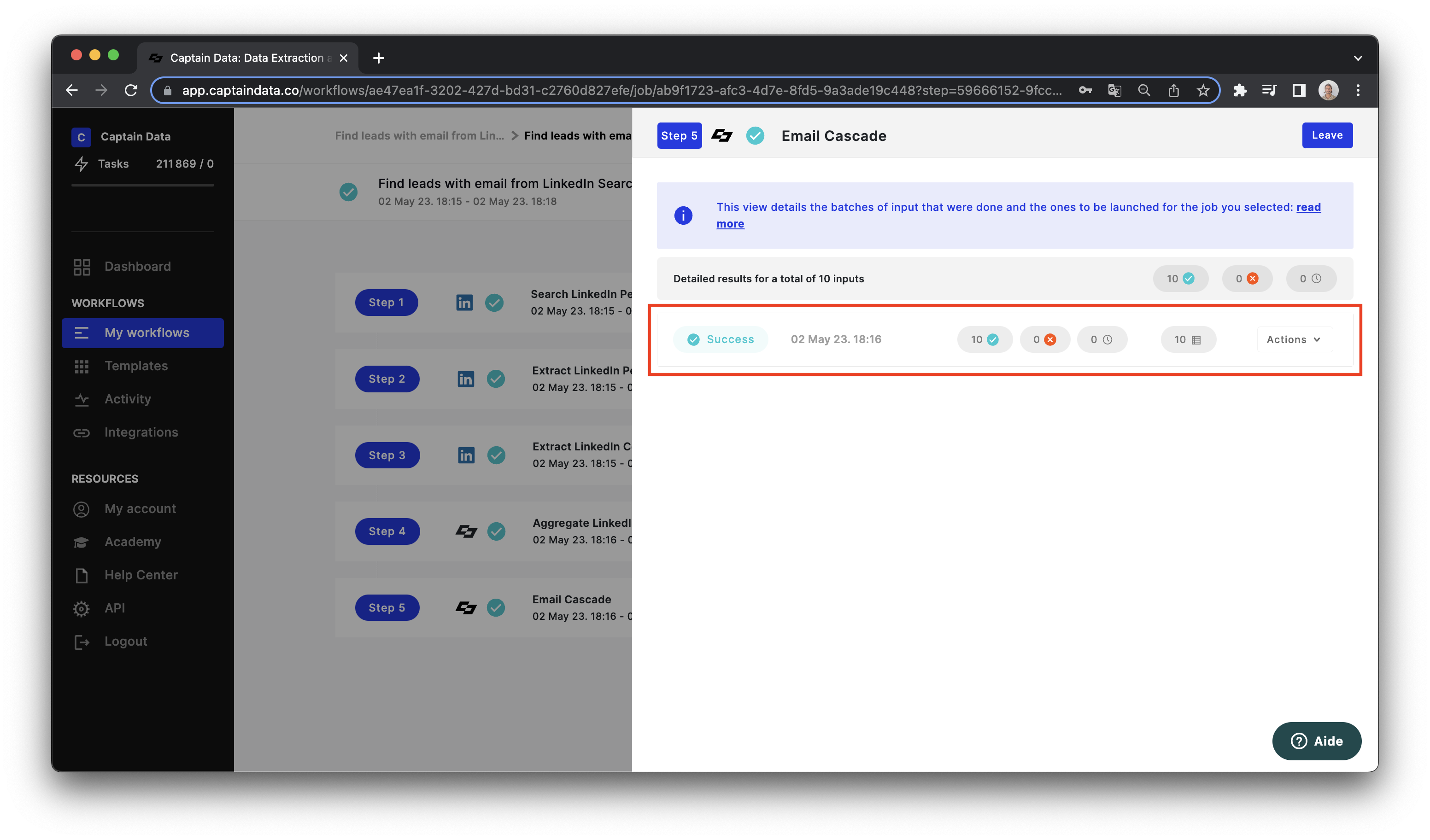Expand the tab search chevron at top right
1430x840 pixels.
[x=1358, y=58]
